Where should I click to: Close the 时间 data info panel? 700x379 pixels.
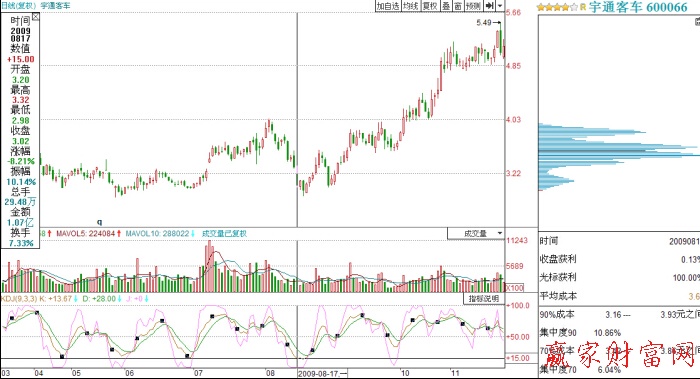(35, 17)
